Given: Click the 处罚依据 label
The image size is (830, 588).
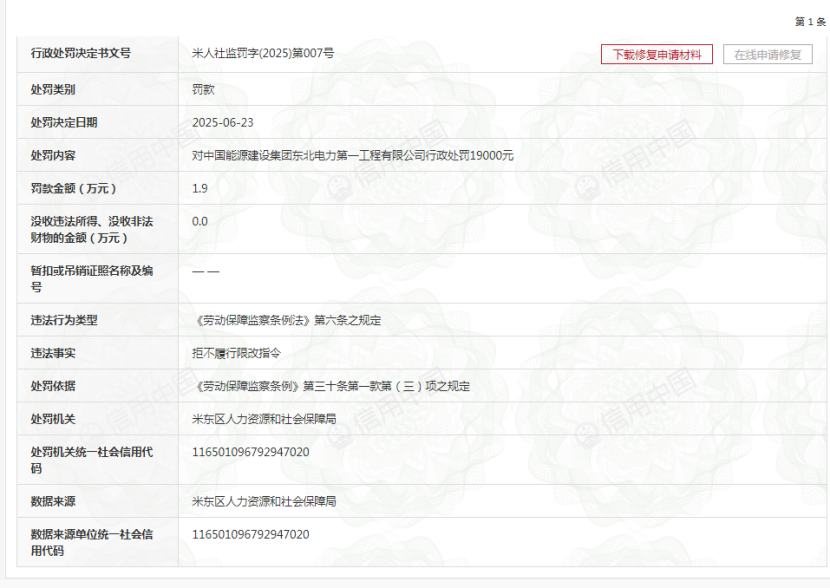Looking at the screenshot, I should (x=53, y=386).
